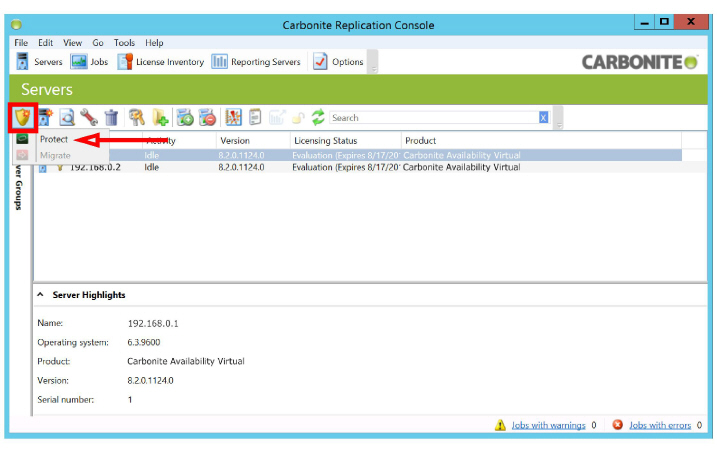Click the uninstall icon with red minus
The image size is (717, 455).
coord(207,118)
